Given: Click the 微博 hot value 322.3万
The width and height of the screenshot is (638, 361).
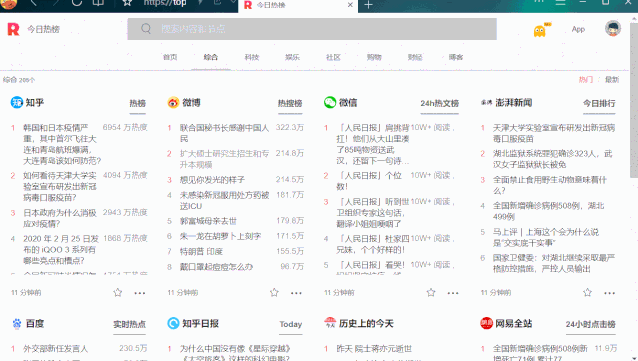Looking at the screenshot, I should 290,127.
